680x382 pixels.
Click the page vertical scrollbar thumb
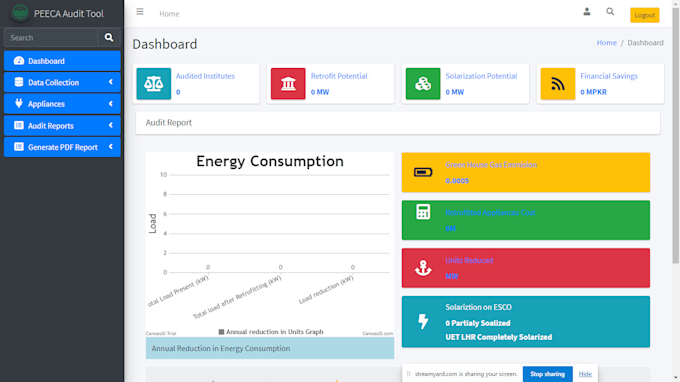coord(676,134)
